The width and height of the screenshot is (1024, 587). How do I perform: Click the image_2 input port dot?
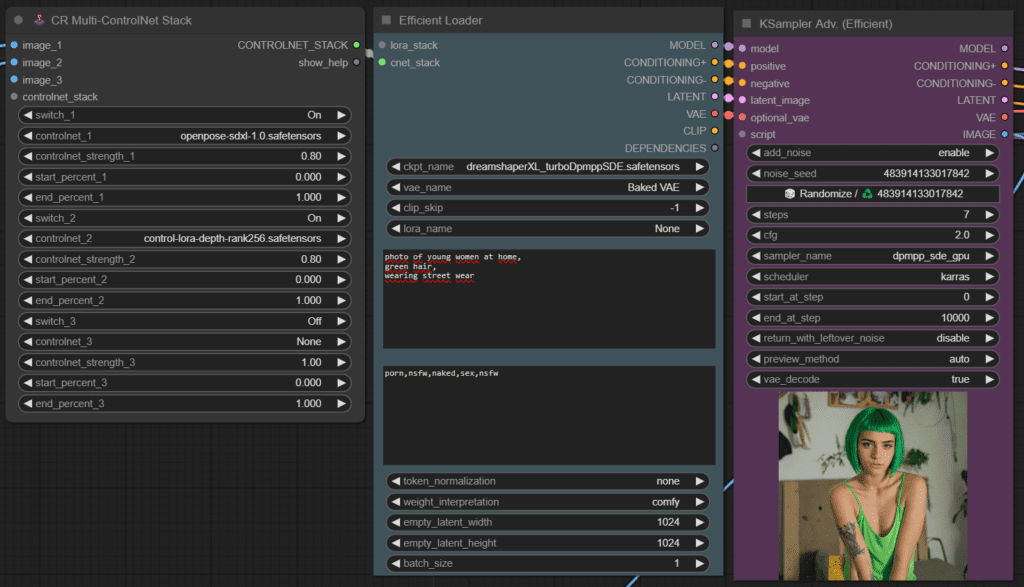point(14,63)
